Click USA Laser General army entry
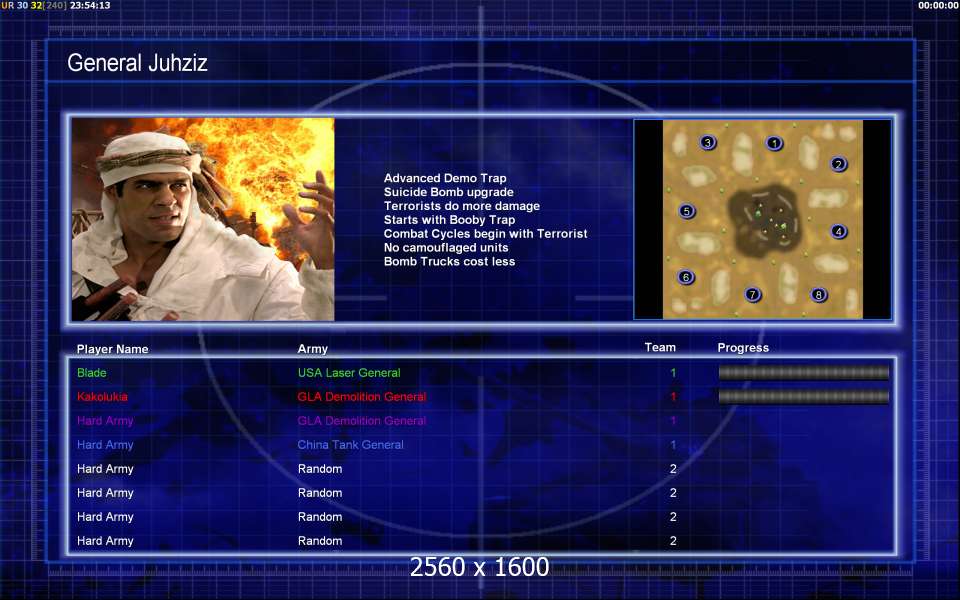 [x=349, y=372]
